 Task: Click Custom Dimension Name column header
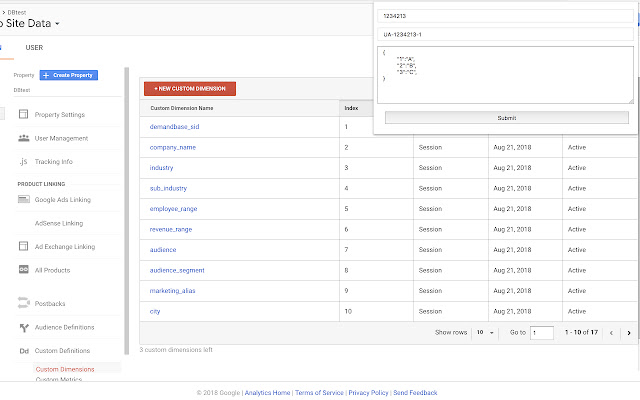click(182, 108)
